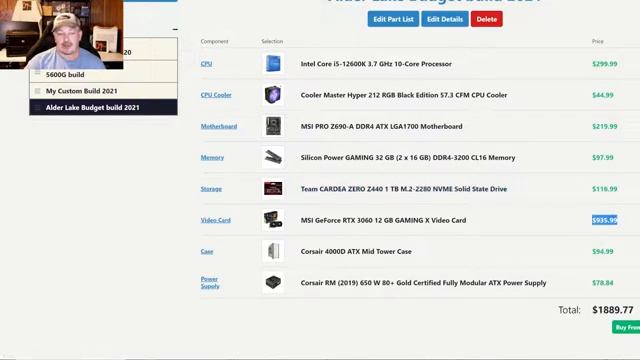Open the CPU component link
Viewport: 640px width, 360px height.
click(206, 64)
